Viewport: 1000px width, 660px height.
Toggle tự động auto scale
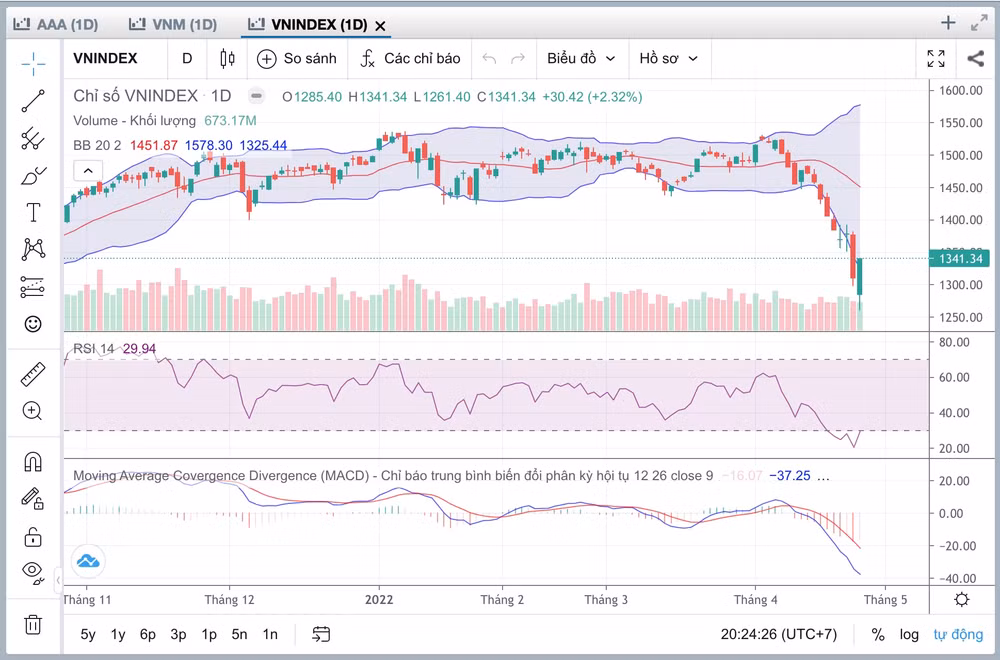click(x=958, y=634)
